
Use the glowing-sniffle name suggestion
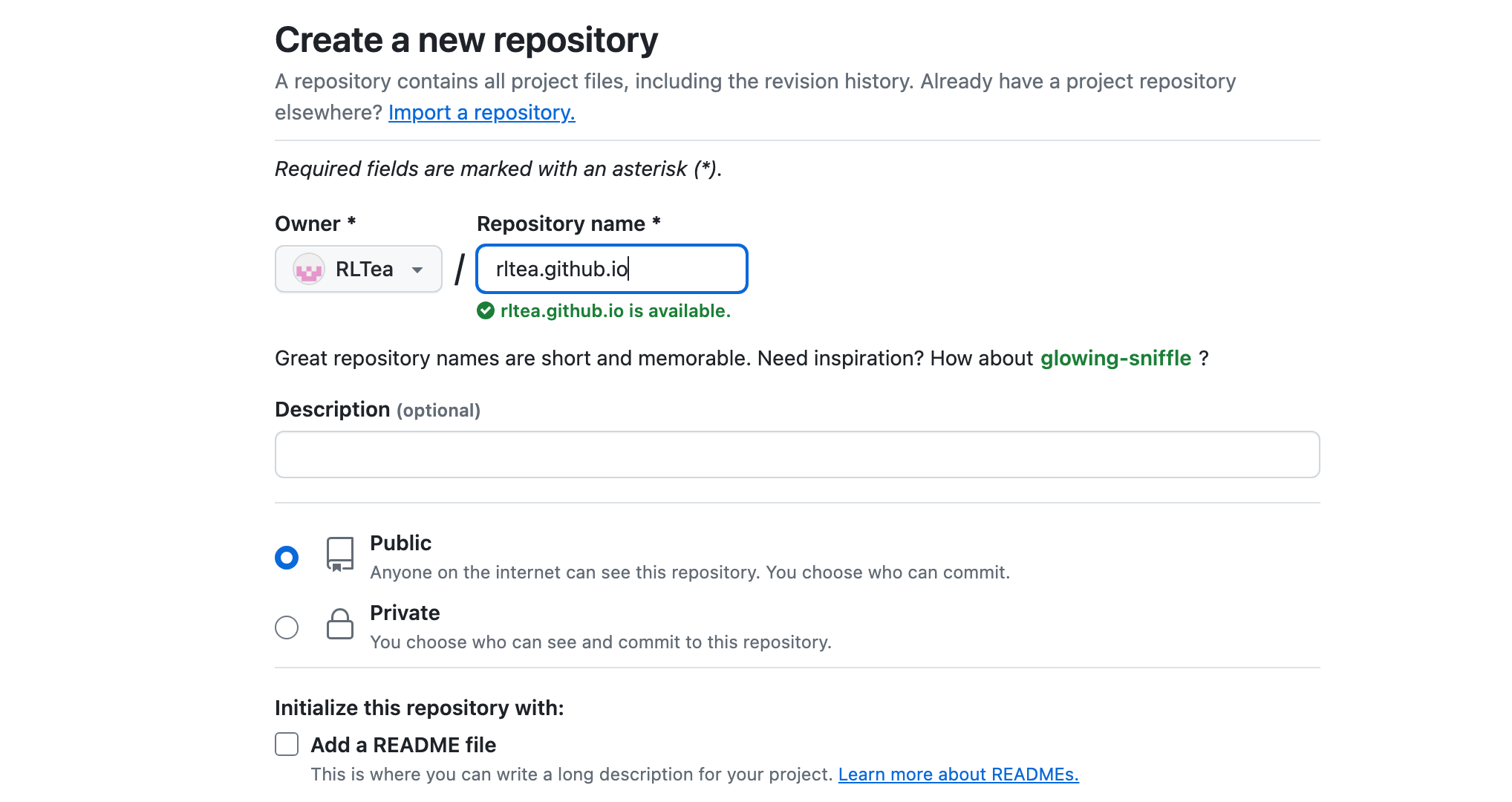[x=1115, y=358]
